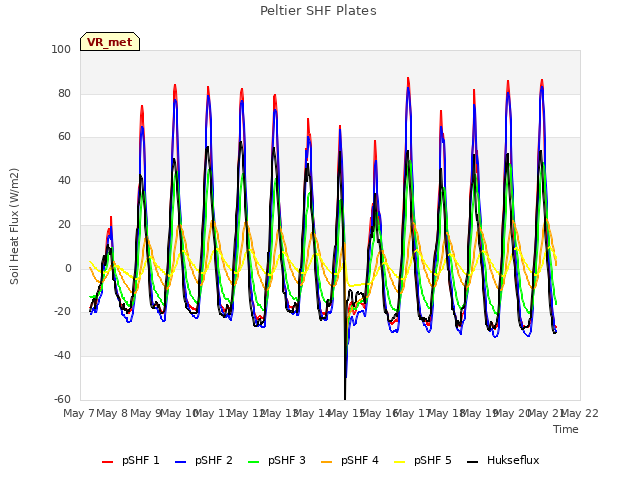Click the pSHF 2 blue legend swatch
This screenshot has width=640, height=480.
[180, 462]
